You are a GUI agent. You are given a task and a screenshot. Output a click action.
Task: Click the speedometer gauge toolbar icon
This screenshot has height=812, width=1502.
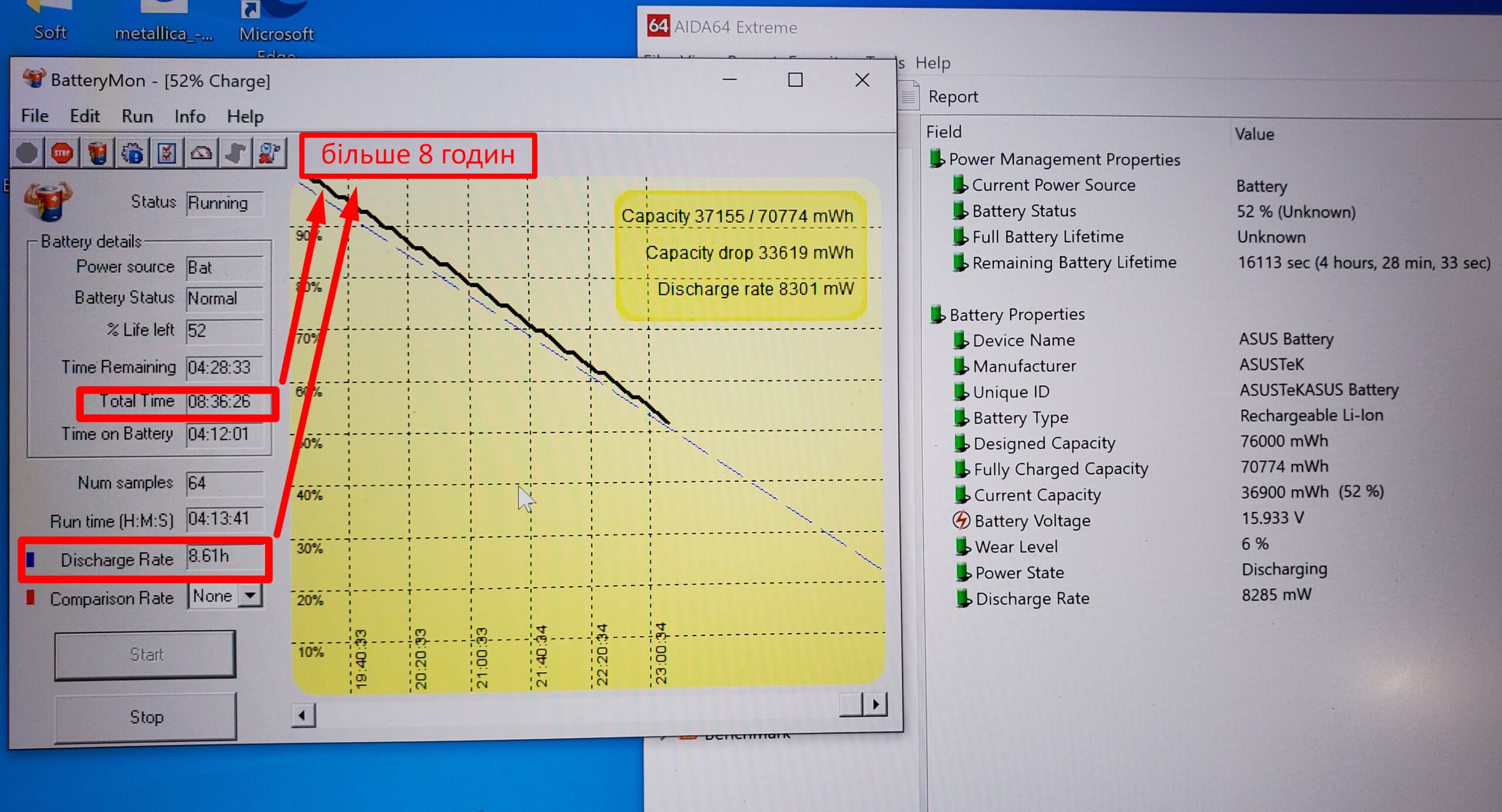[201, 154]
